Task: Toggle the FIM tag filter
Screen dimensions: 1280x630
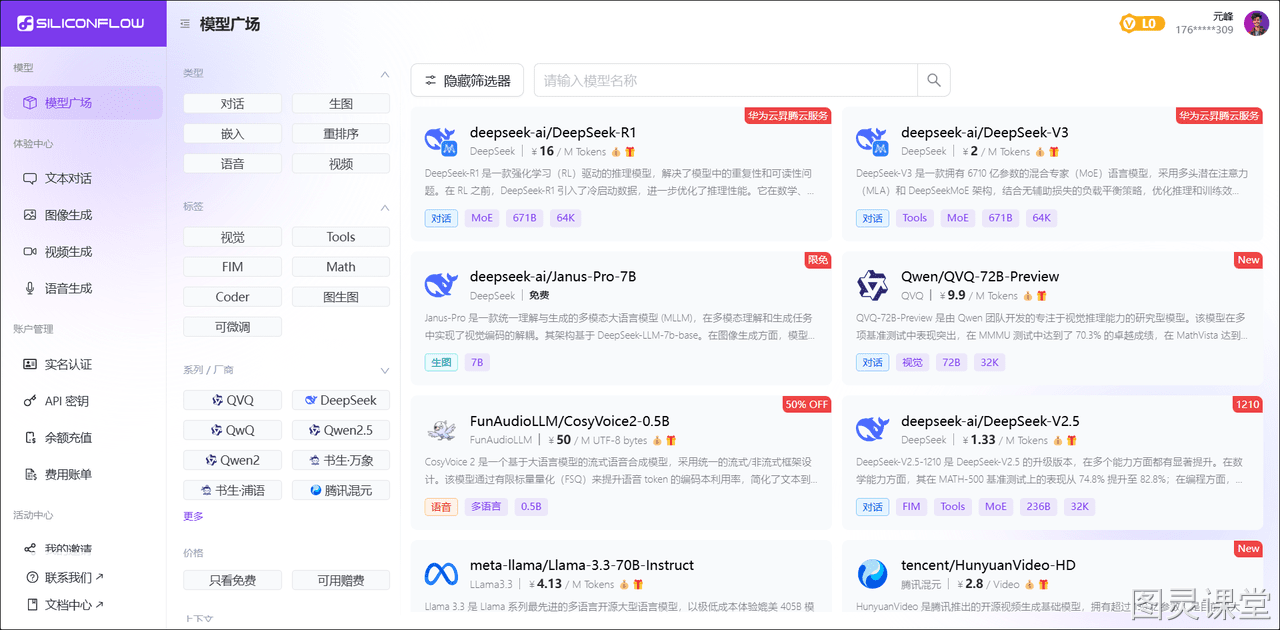Action: click(232, 267)
